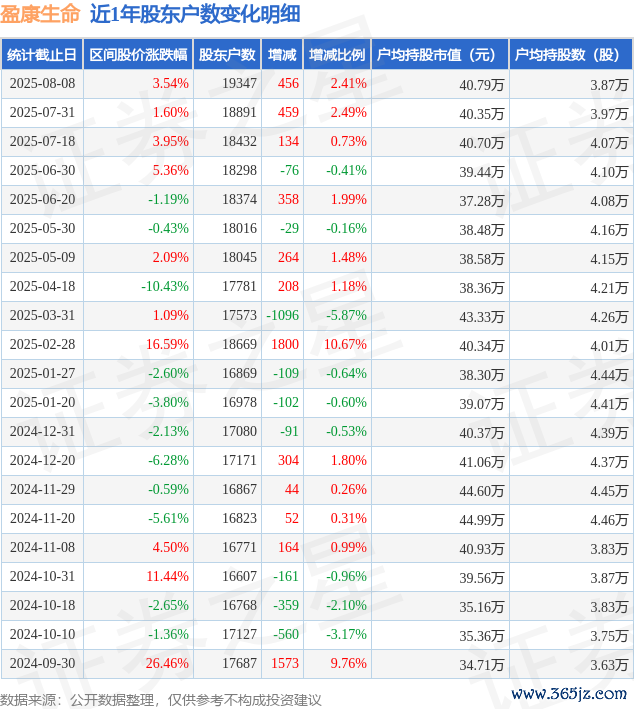The image size is (634, 709).
Task: Select the -10.43% price change cell
Action: pyautogui.click(x=165, y=287)
